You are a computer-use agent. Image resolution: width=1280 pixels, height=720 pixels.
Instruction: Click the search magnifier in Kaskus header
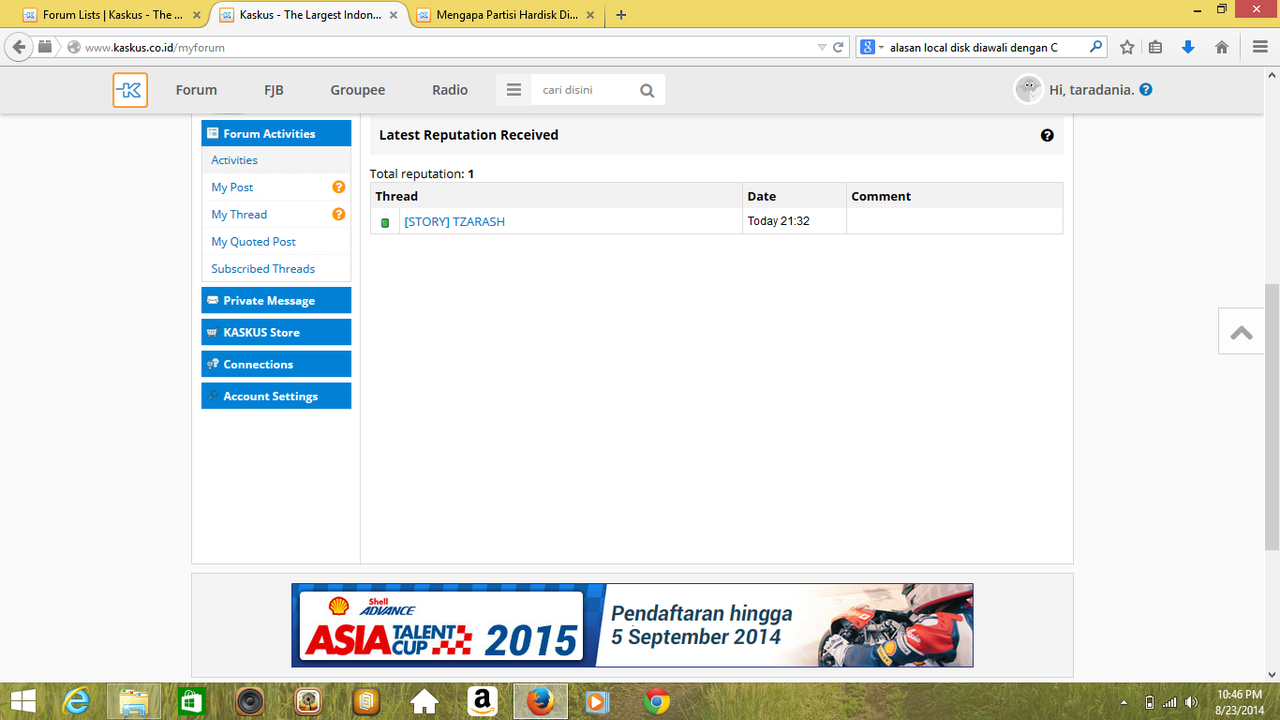click(x=647, y=91)
